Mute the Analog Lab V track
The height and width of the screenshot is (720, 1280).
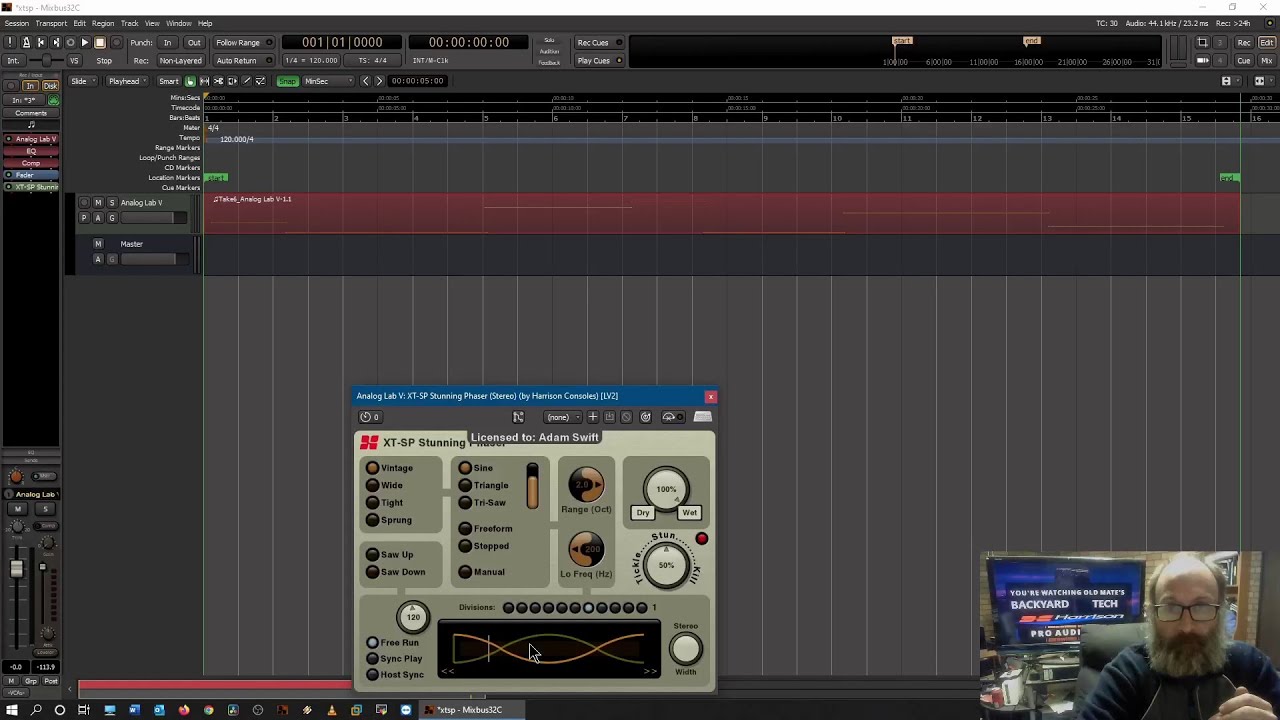tap(98, 203)
